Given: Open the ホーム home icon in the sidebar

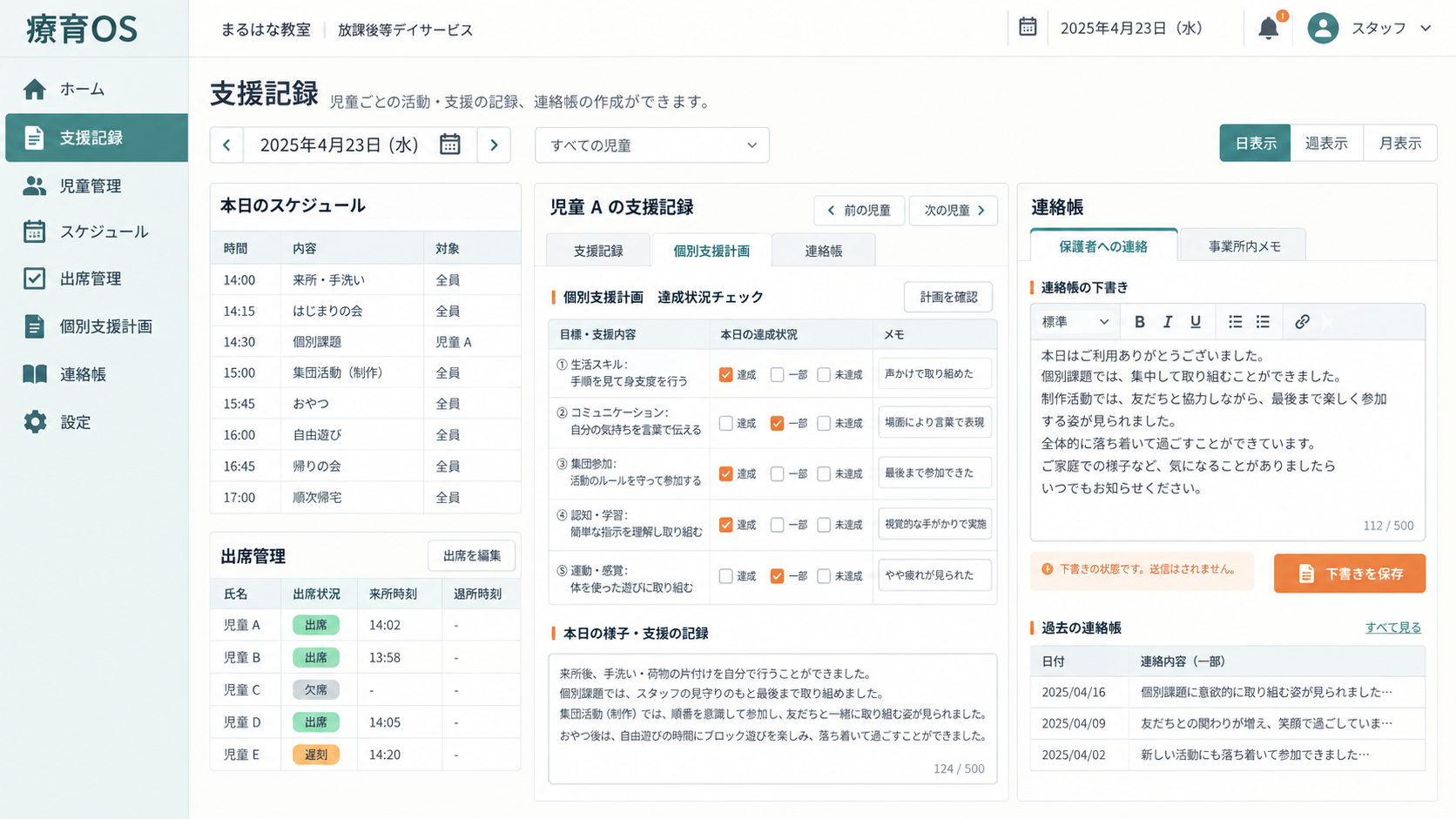Looking at the screenshot, I should pyautogui.click(x=35, y=89).
